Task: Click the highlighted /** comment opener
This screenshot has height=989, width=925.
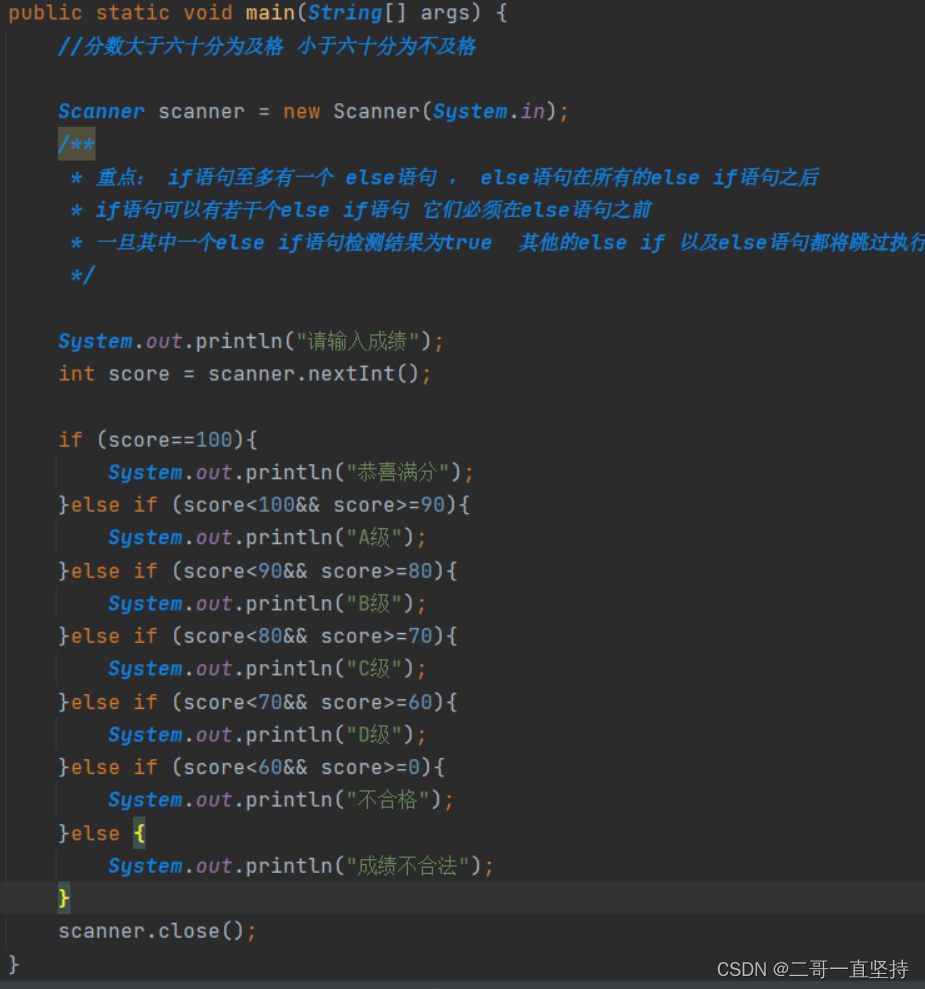Action: pos(76,144)
